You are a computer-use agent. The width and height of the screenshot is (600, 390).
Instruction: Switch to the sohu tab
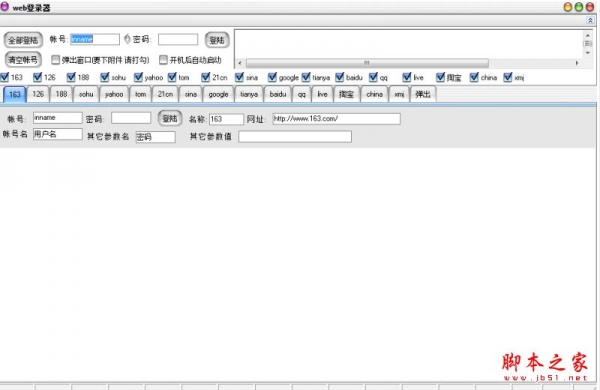point(86,94)
